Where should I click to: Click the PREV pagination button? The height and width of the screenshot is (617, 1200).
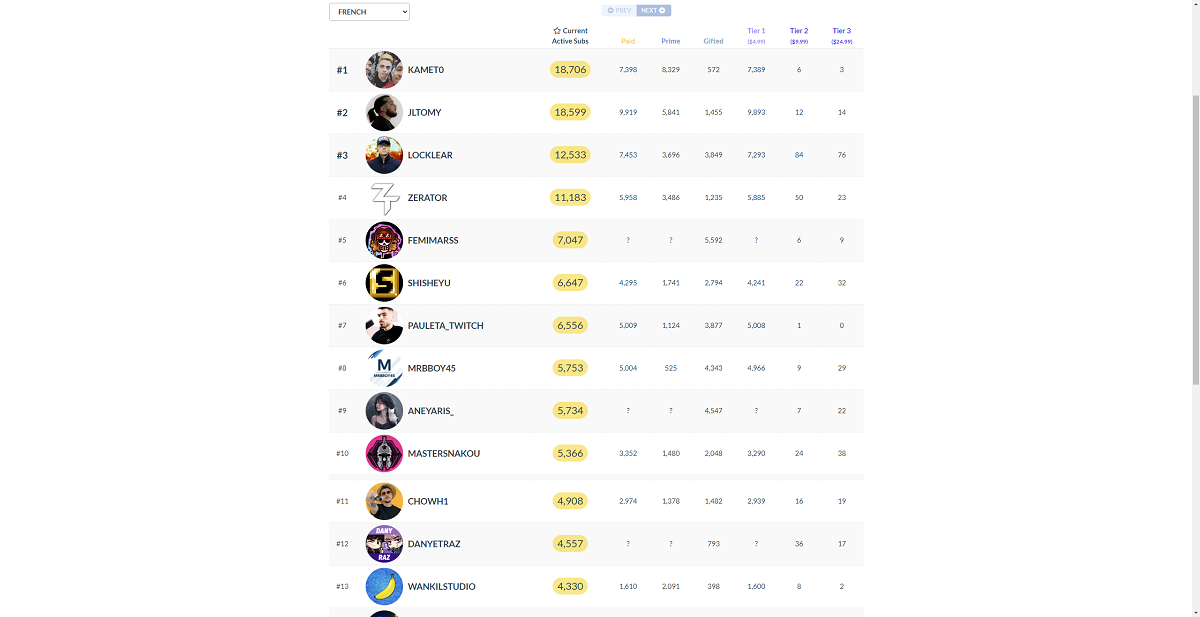621,9
